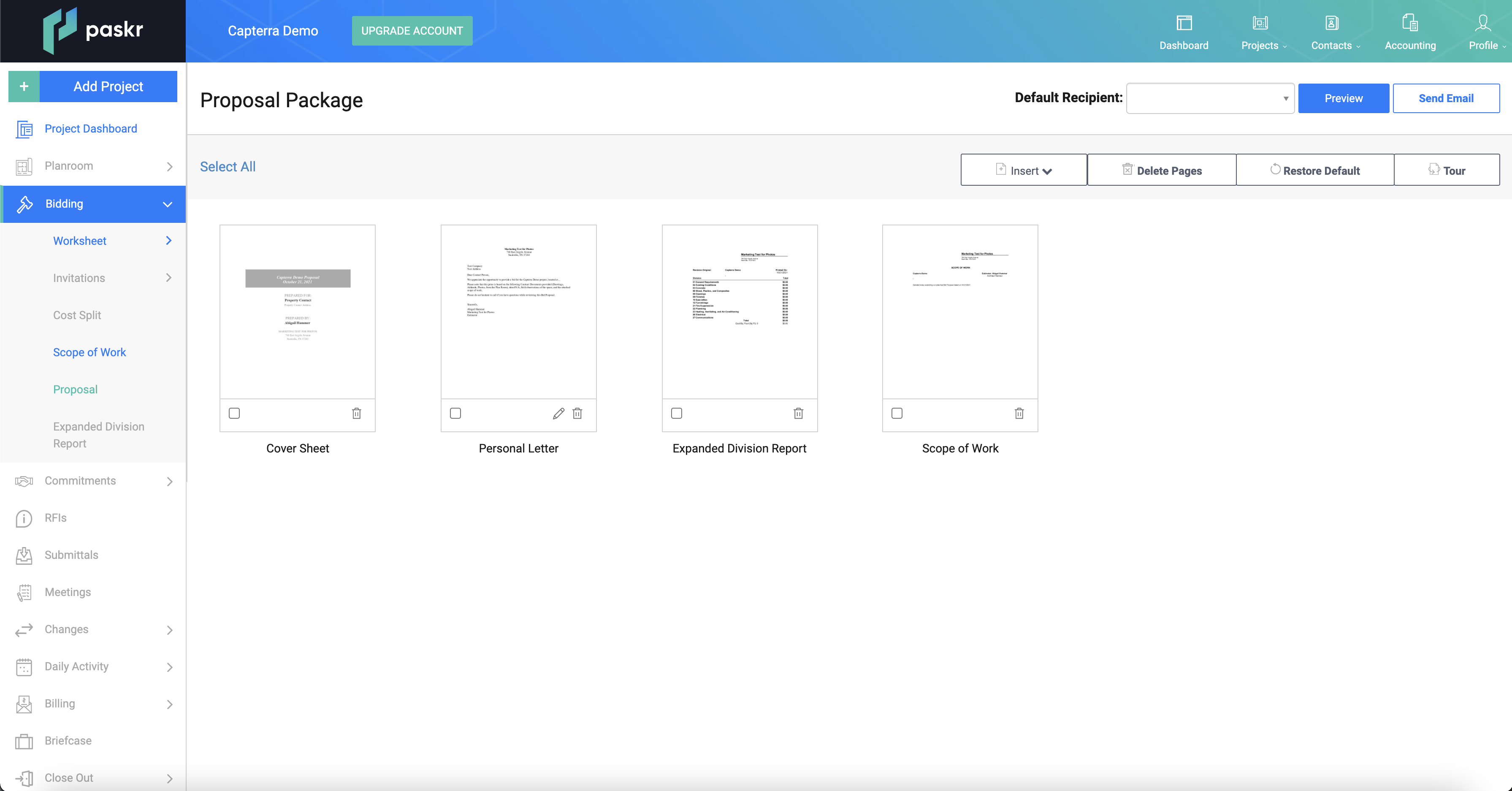1512x791 pixels.
Task: Click trash icon under Cover Sheet page
Action: coord(356,414)
